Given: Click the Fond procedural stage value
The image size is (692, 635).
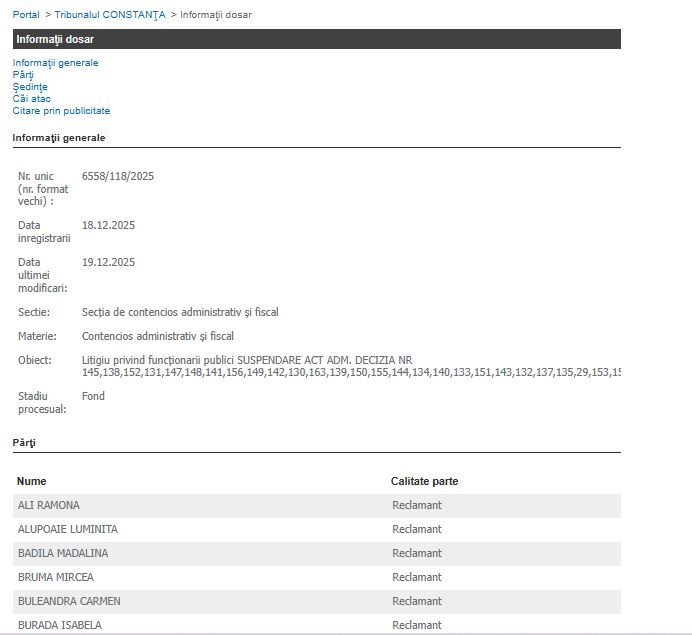Looking at the screenshot, I should [x=93, y=397].
